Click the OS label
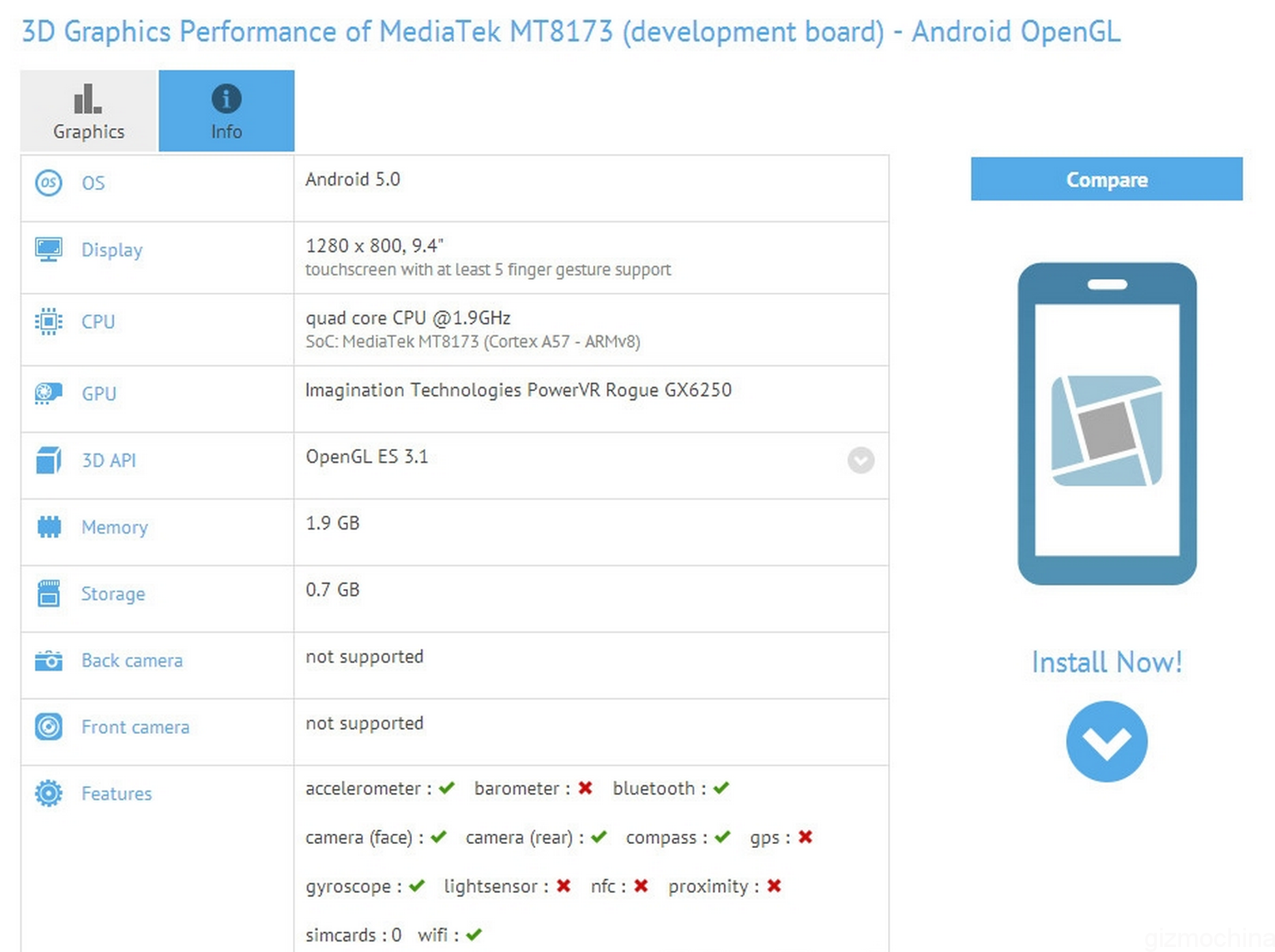This screenshot has width=1275, height=952. click(x=93, y=183)
